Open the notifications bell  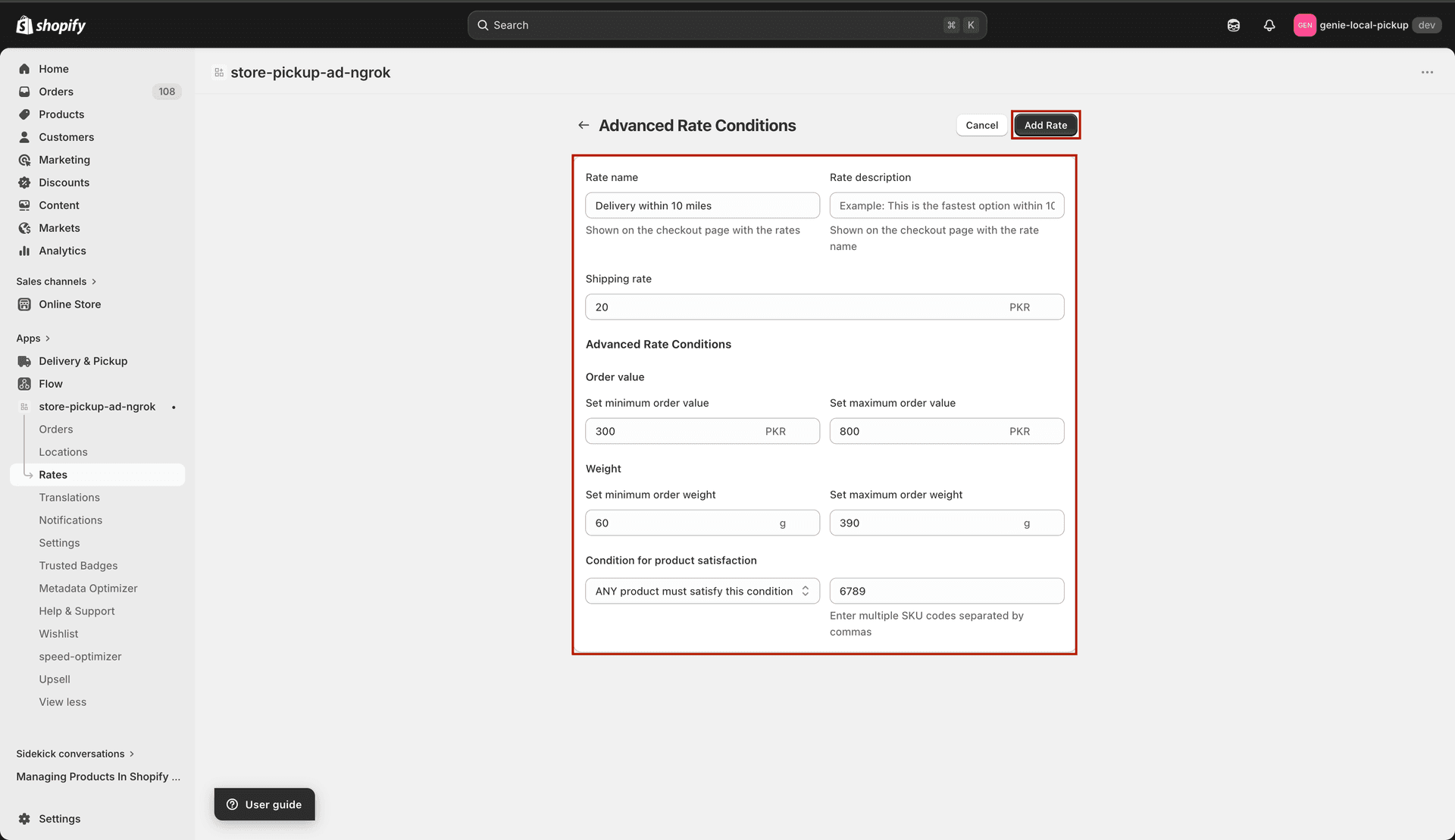(1269, 25)
